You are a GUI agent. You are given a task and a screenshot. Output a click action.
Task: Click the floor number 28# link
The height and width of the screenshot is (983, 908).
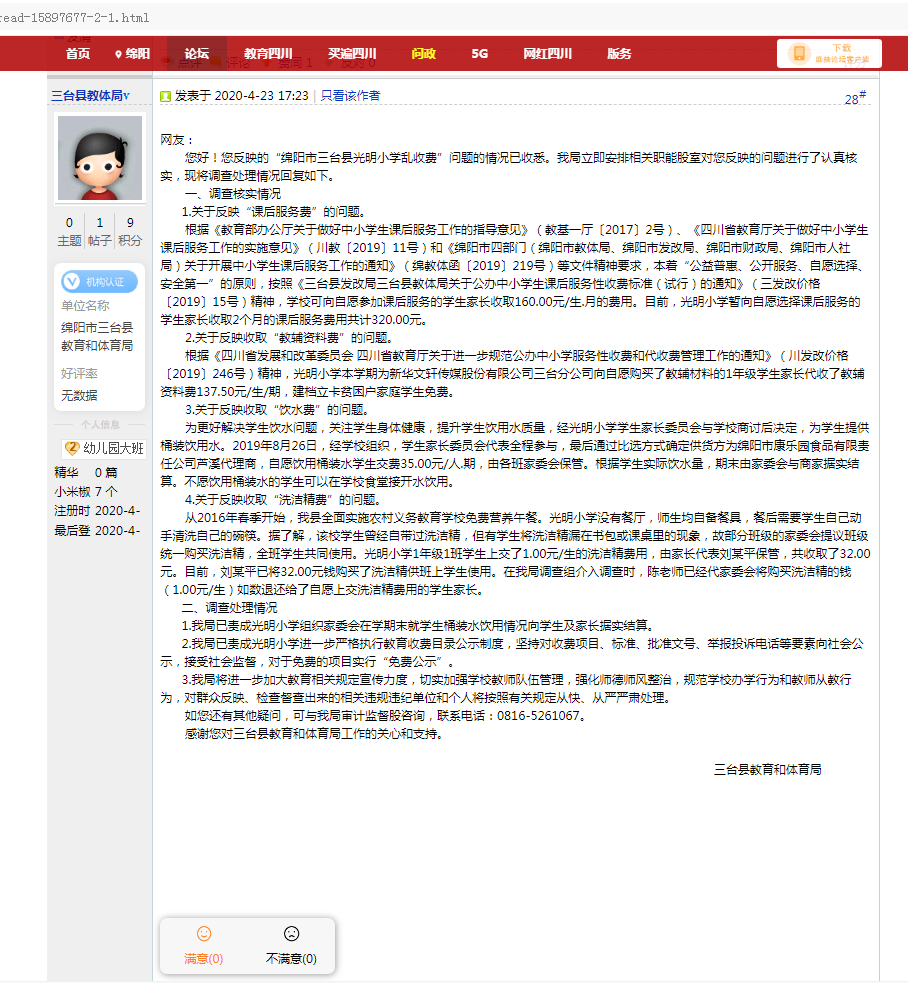tap(855, 98)
